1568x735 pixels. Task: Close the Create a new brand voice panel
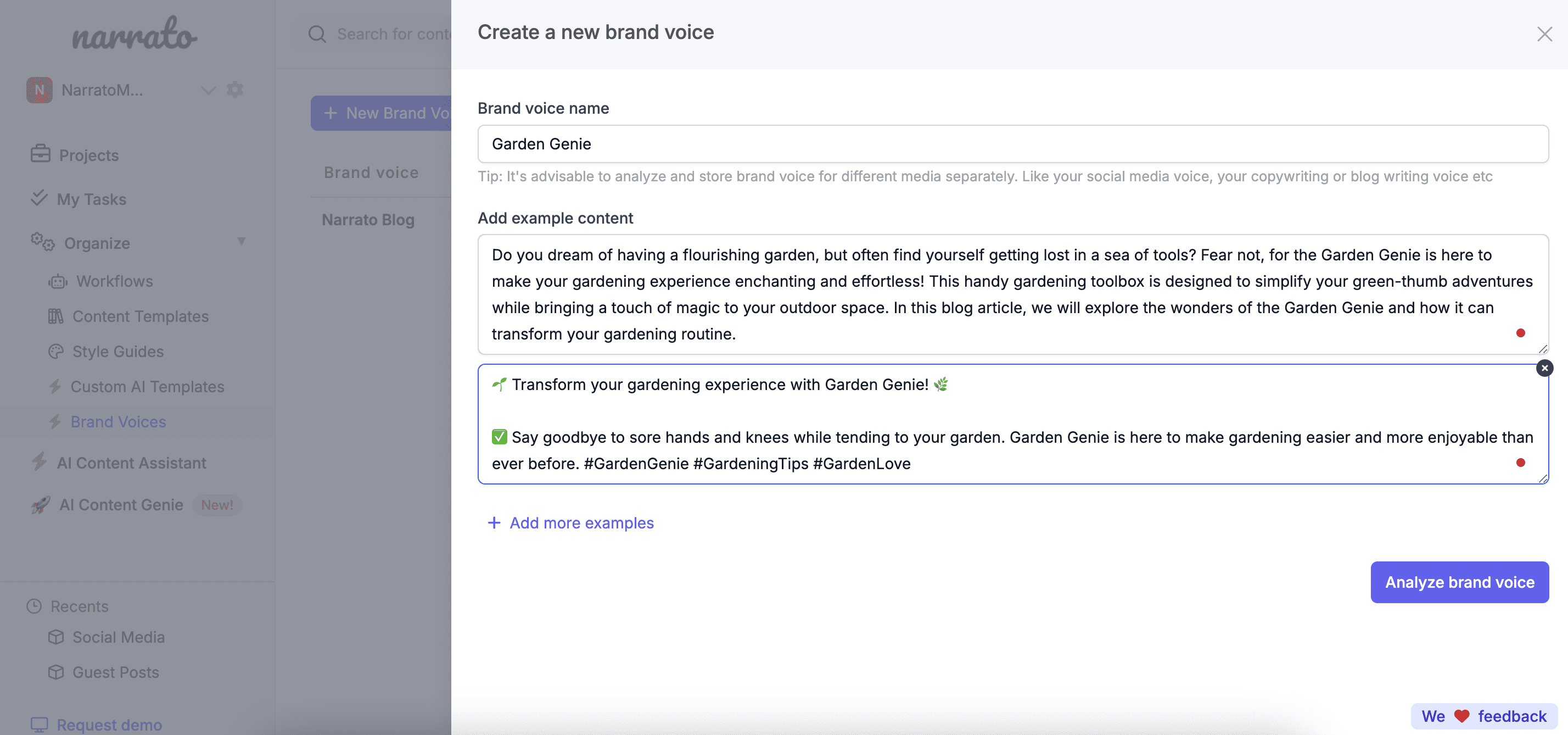[1544, 34]
